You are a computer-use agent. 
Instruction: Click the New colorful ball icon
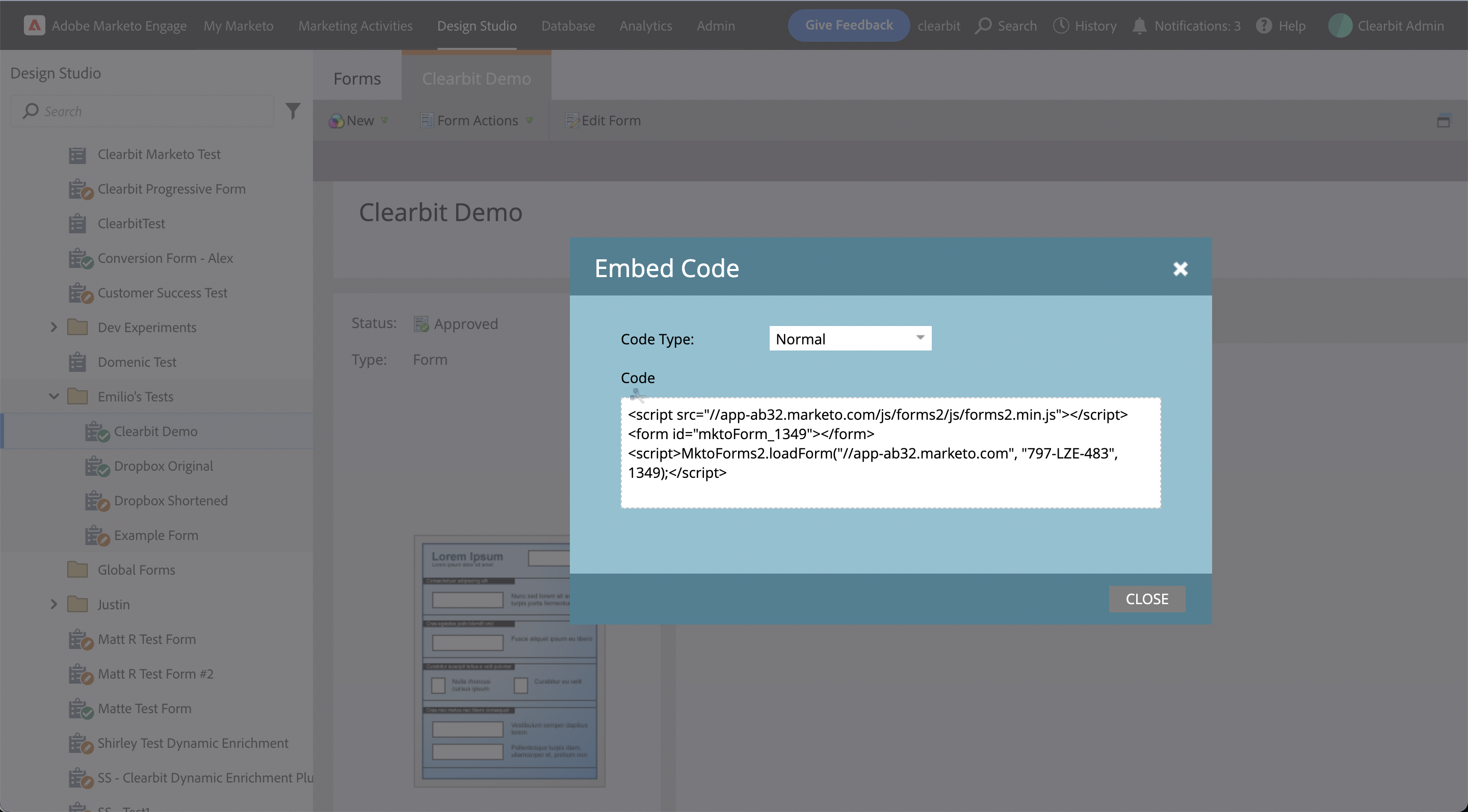pyautogui.click(x=336, y=121)
